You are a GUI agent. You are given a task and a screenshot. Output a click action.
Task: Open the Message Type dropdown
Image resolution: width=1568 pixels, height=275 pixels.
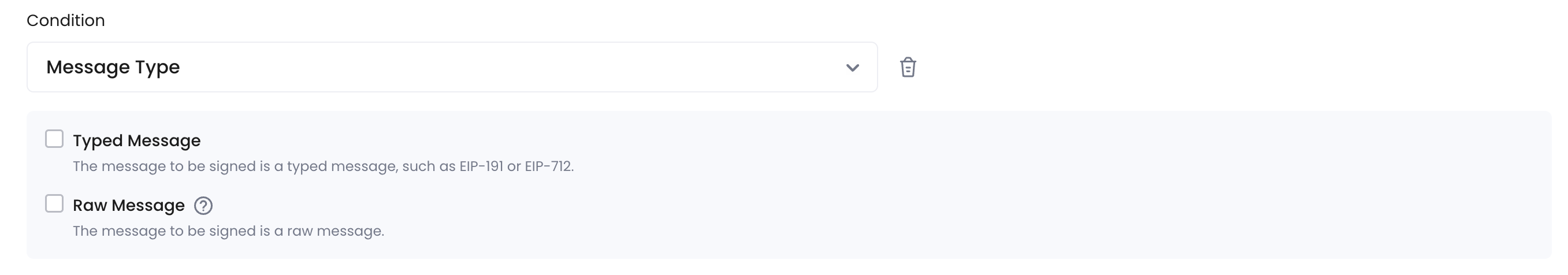452,67
